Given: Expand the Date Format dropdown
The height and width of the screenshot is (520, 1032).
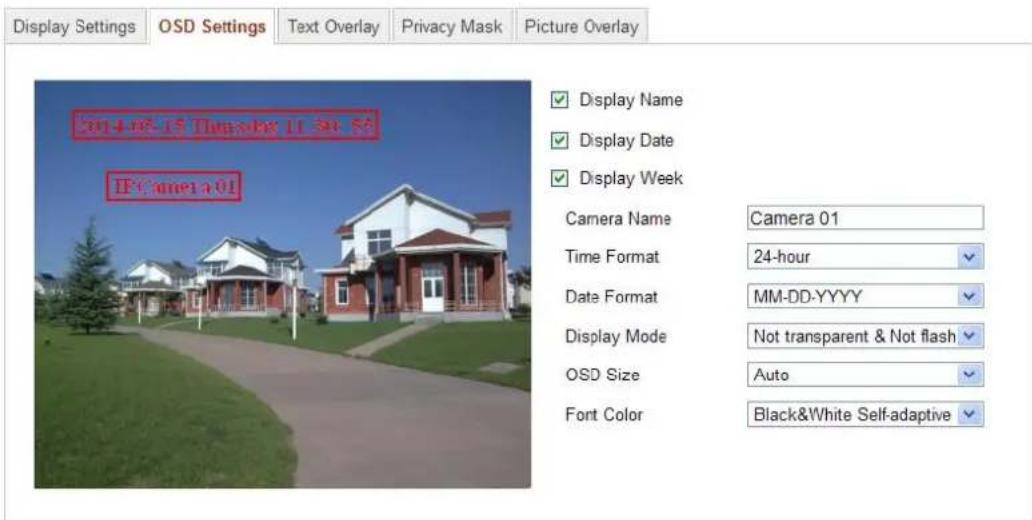Looking at the screenshot, I should (x=865, y=296).
